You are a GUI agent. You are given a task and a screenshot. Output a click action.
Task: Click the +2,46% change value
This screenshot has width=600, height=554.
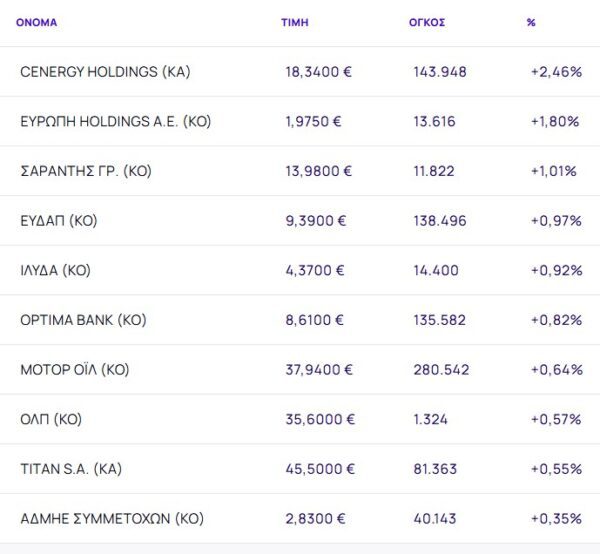pos(556,72)
